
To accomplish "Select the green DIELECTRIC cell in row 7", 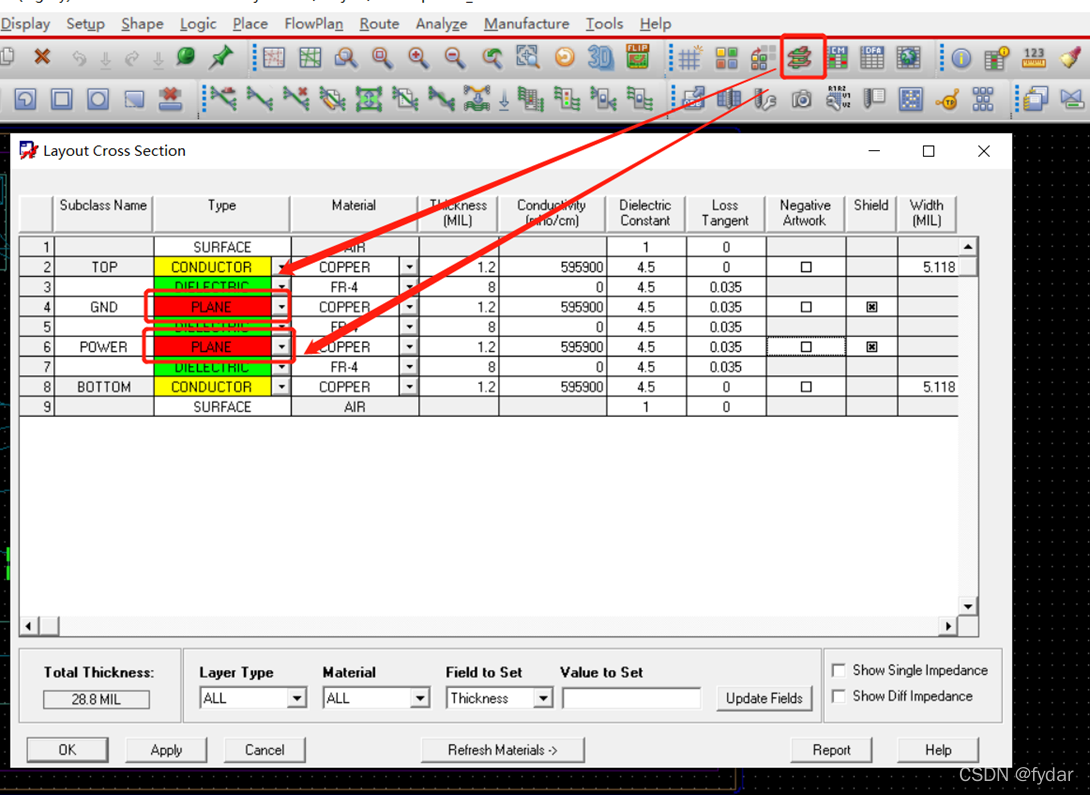I will [212, 366].
